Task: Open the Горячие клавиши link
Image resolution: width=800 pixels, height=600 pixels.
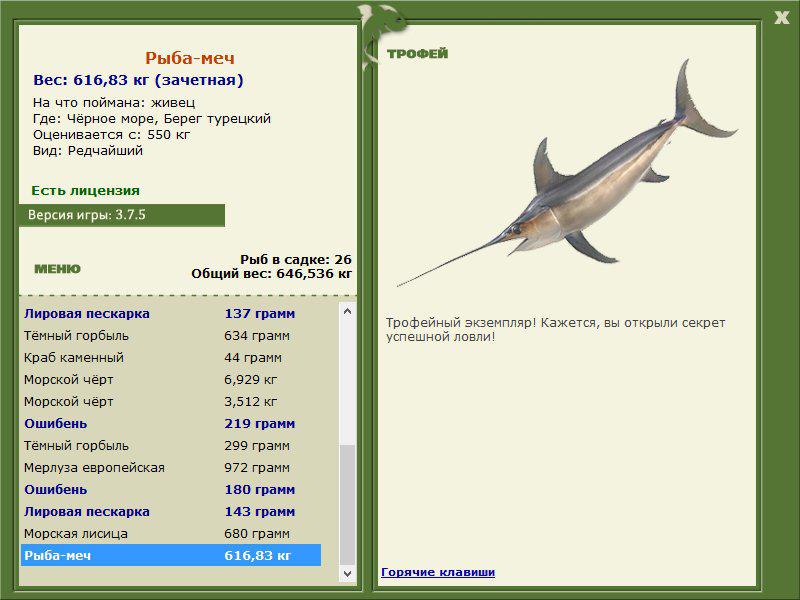Action: [x=438, y=572]
